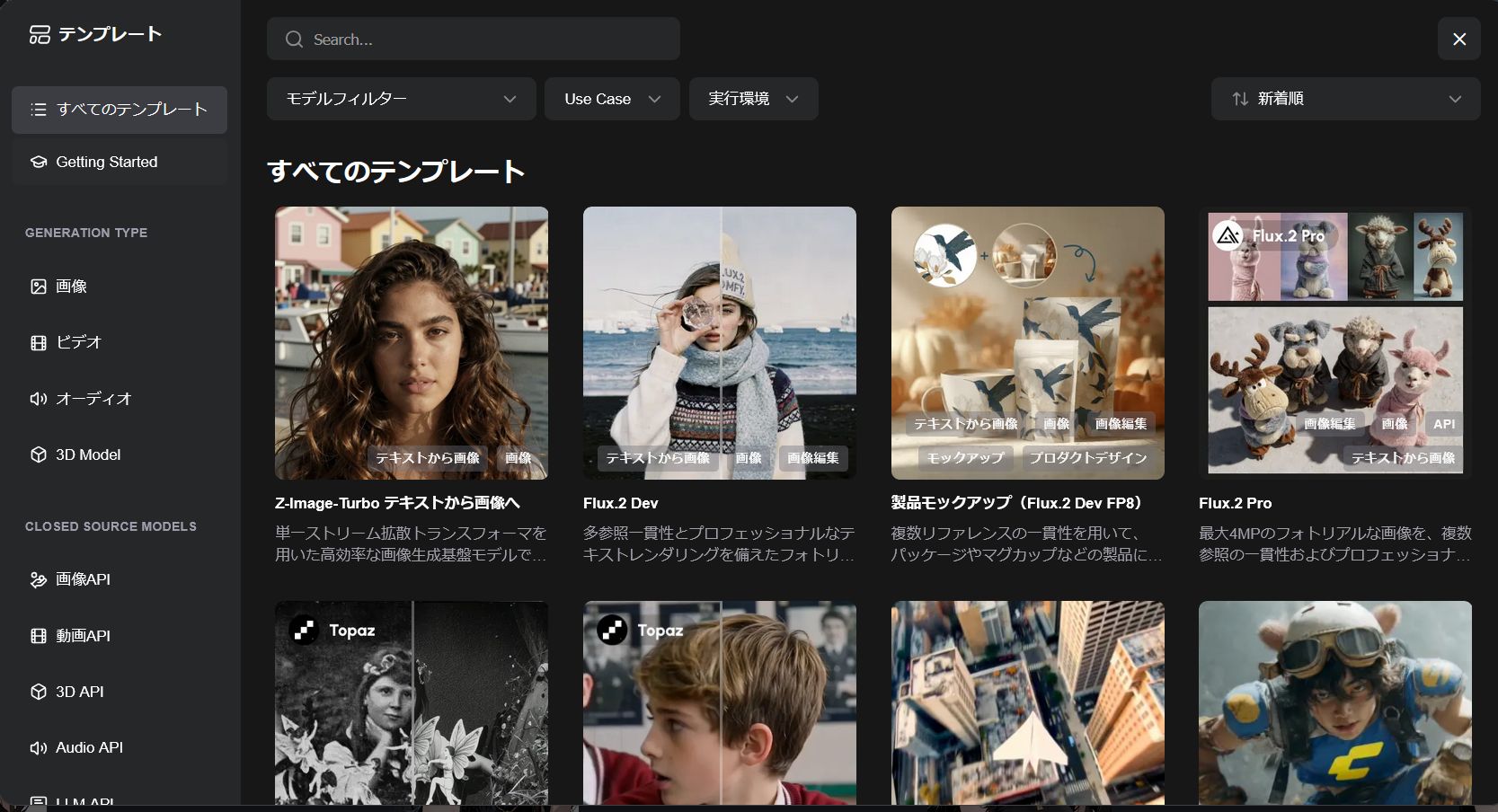
Task: Open the Z-Image-Turbo template thumbnail
Action: click(x=412, y=343)
